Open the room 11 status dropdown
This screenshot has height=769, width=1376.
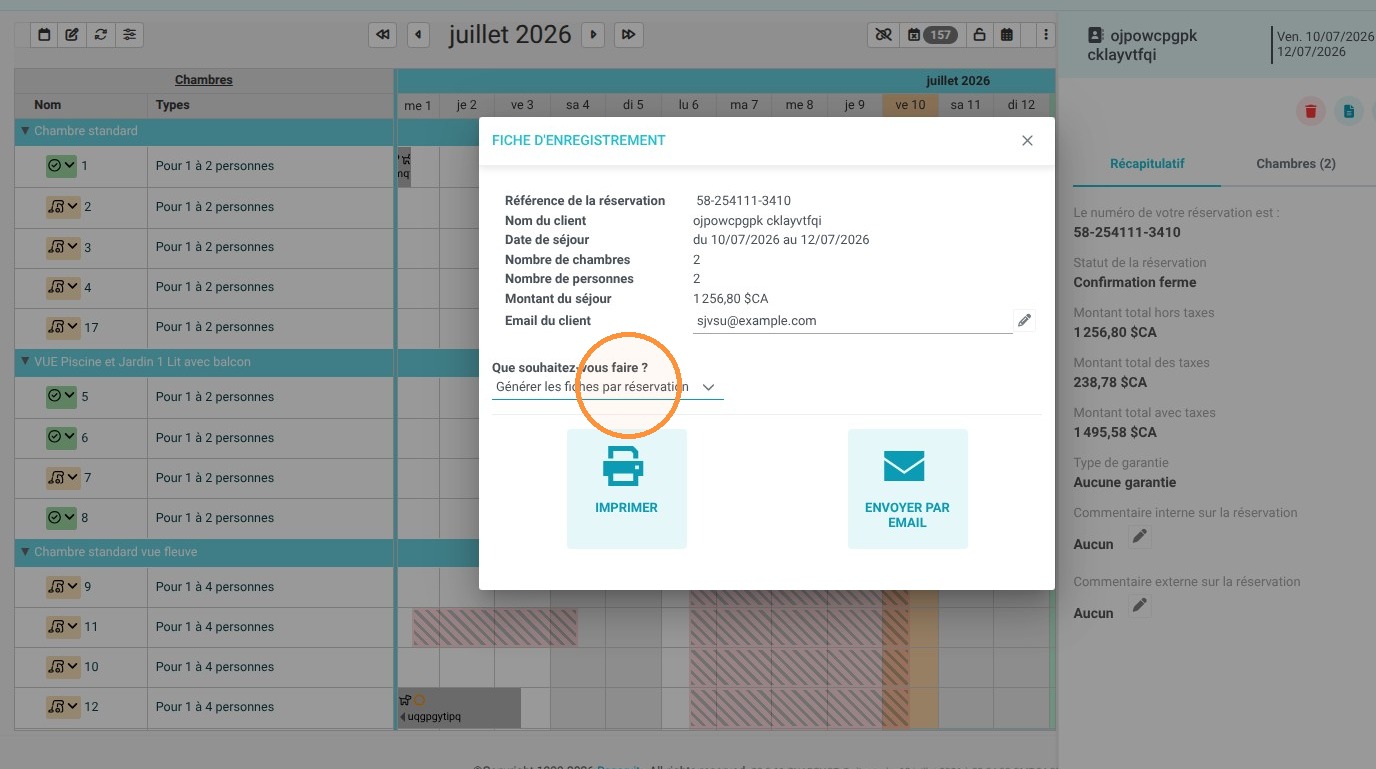[x=62, y=627]
